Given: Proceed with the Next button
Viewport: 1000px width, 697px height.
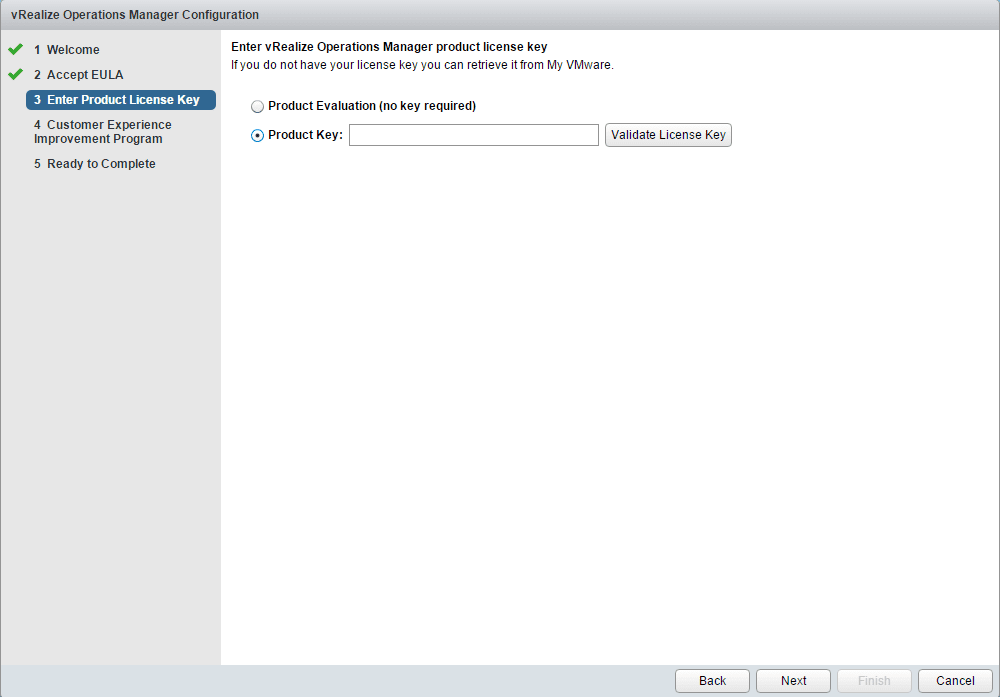Looking at the screenshot, I should 793,680.
